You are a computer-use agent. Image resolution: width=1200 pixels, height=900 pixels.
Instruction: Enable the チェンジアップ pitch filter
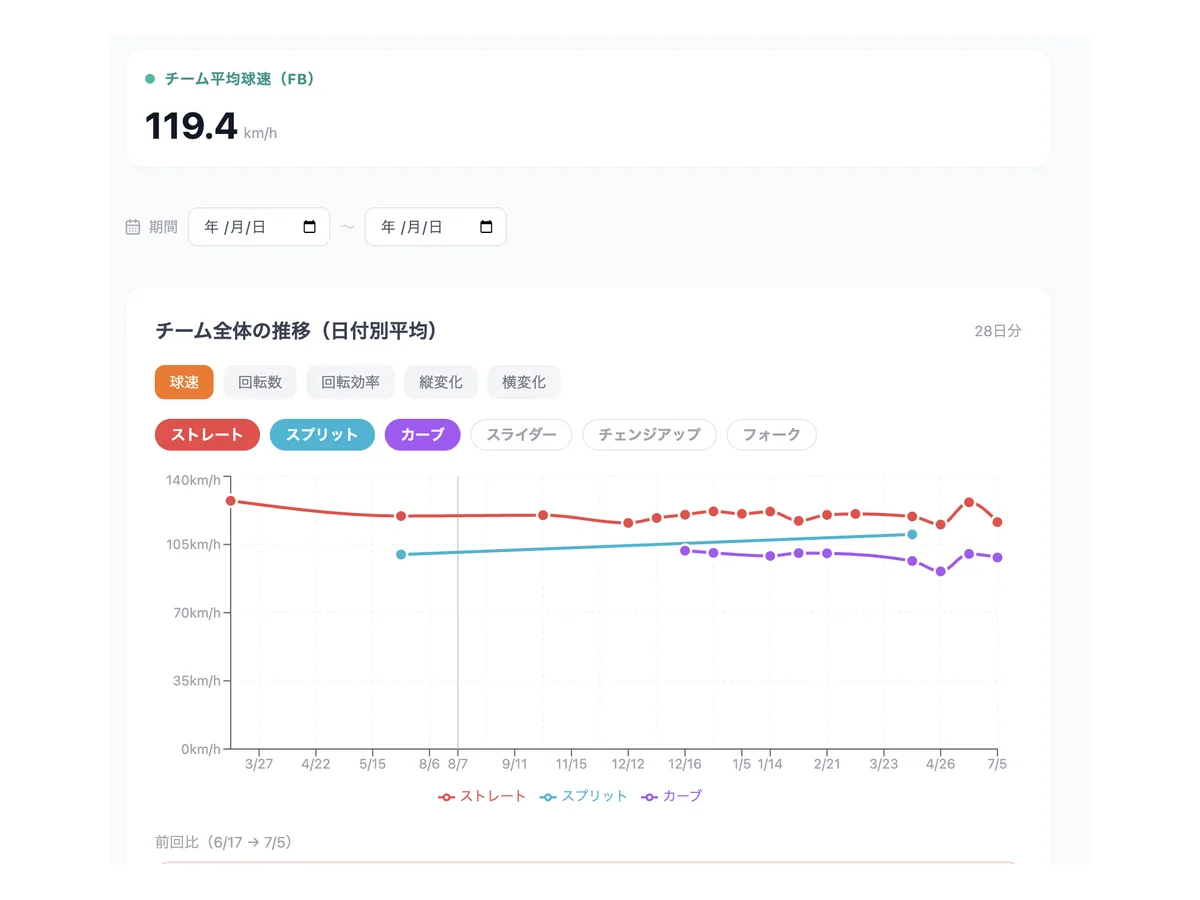649,435
